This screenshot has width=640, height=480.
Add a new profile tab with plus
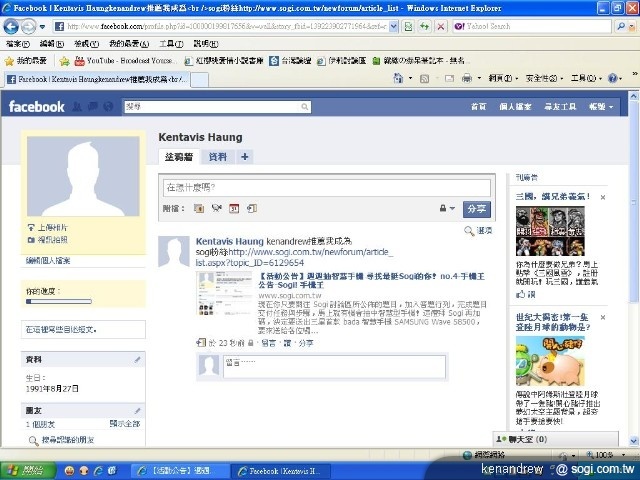(245, 157)
